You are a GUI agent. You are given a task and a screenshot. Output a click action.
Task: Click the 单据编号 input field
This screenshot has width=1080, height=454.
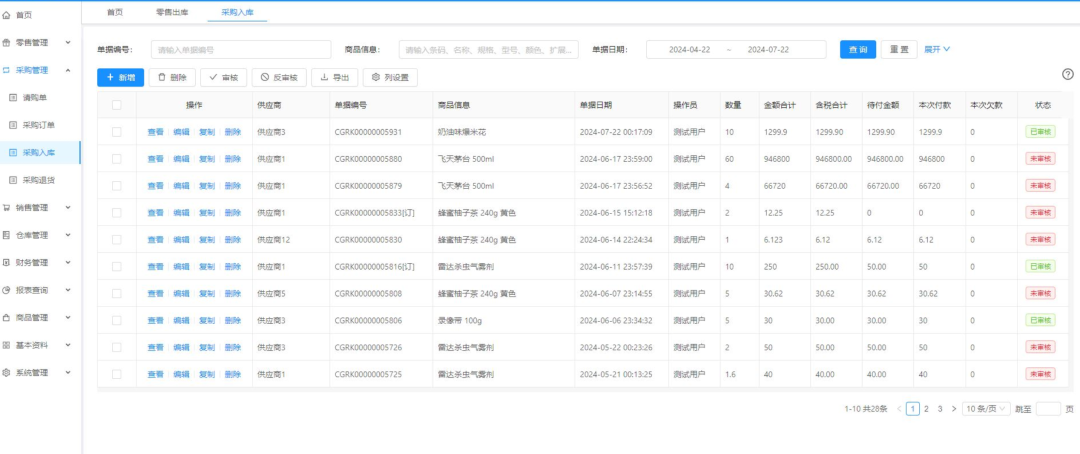click(x=240, y=50)
